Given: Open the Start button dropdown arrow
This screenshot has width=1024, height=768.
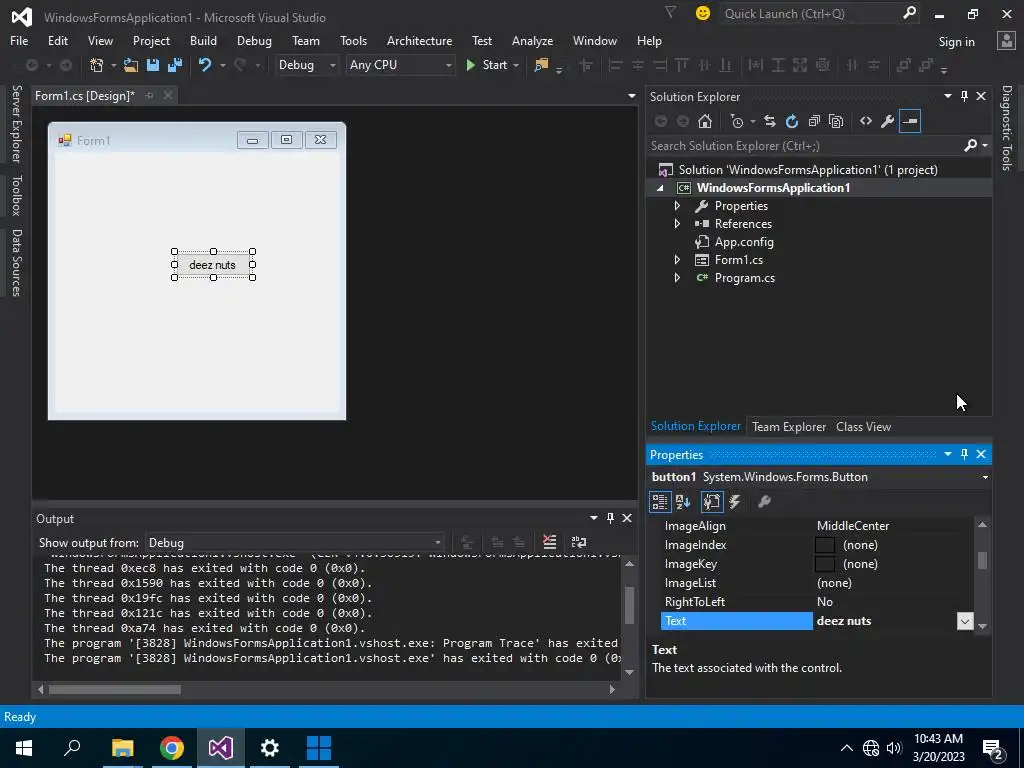Looking at the screenshot, I should point(516,65).
